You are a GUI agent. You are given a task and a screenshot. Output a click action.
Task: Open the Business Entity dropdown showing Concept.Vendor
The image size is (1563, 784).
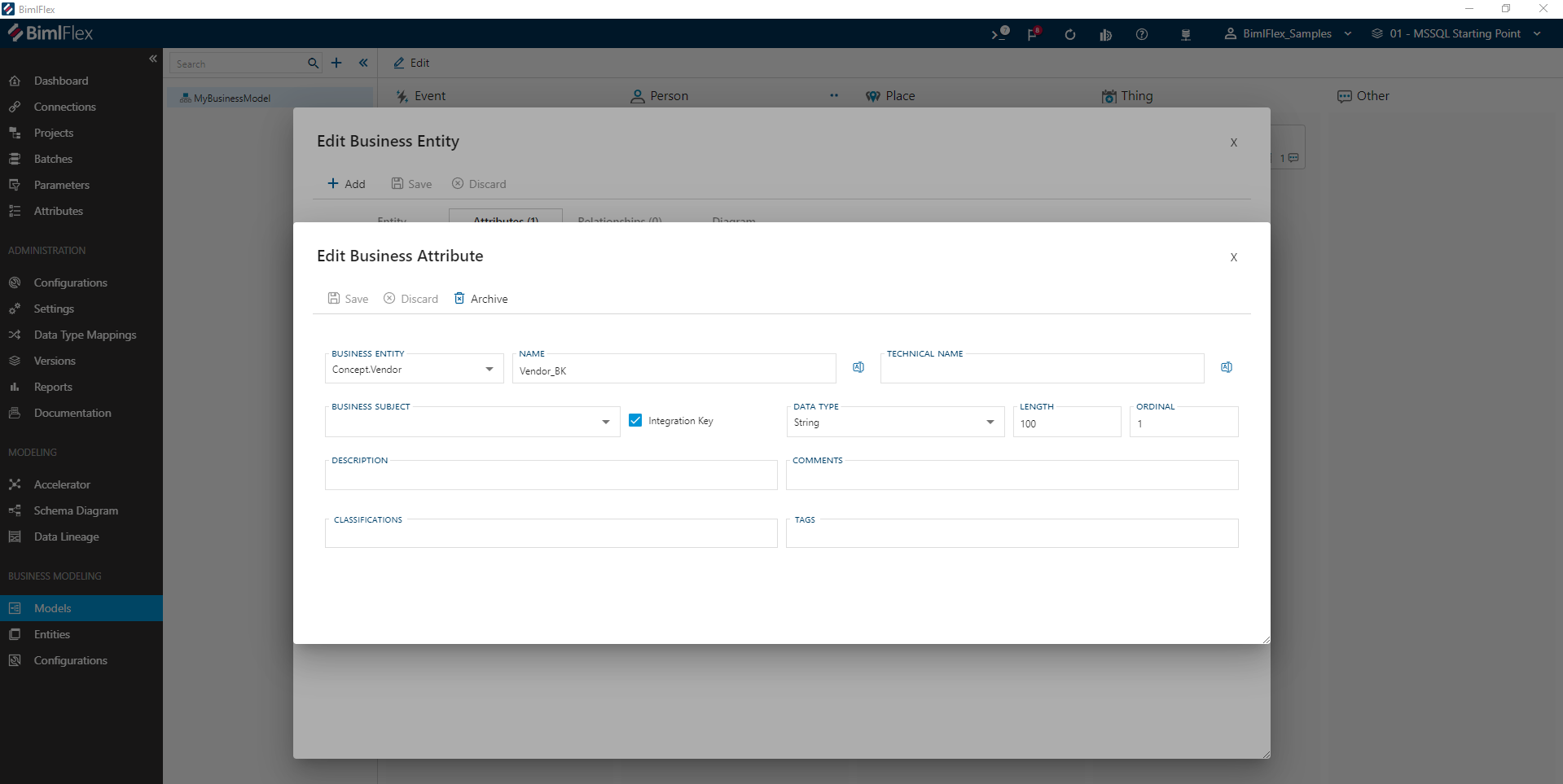point(490,369)
